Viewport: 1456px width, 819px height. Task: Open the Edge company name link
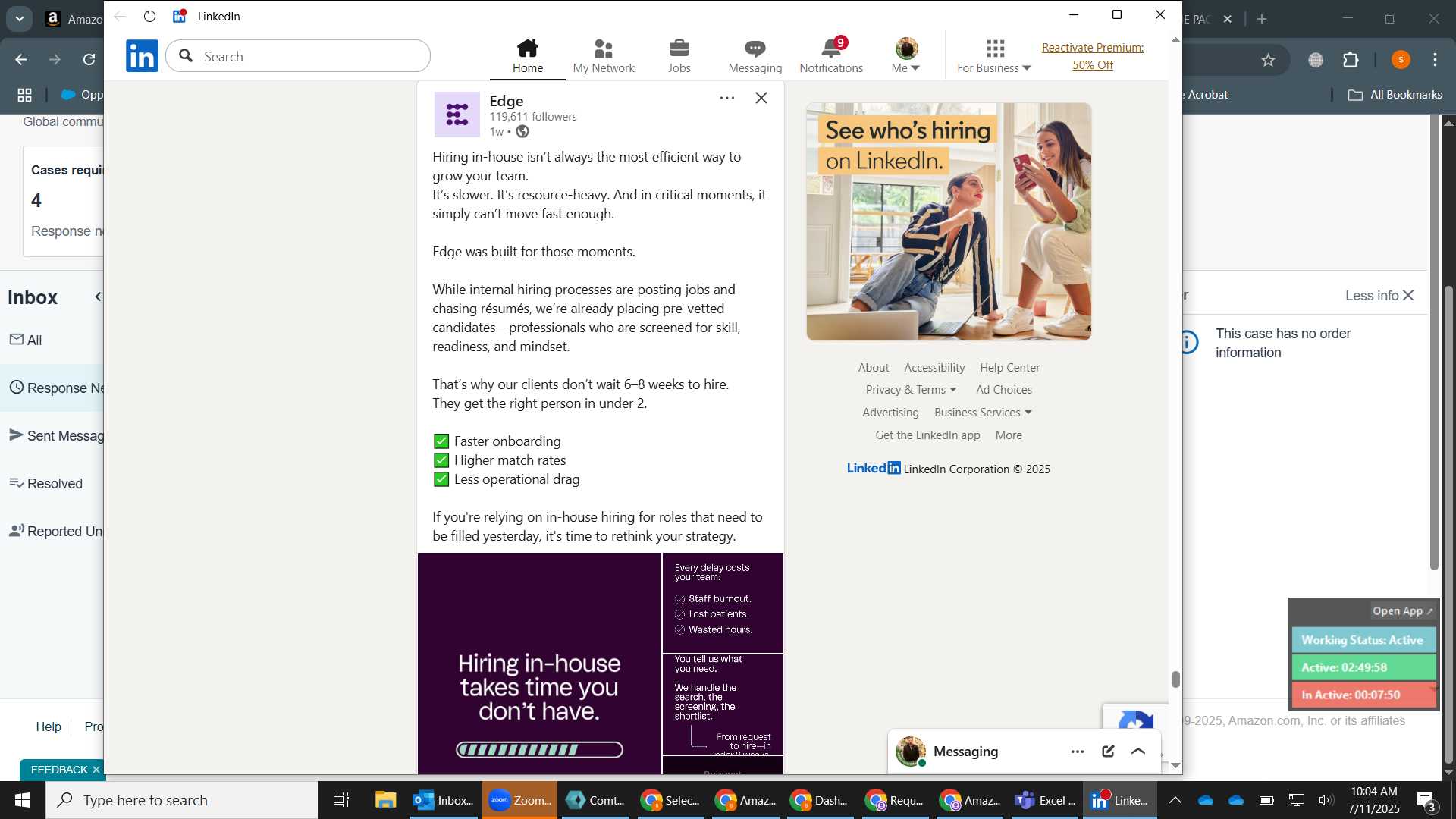[x=507, y=101]
